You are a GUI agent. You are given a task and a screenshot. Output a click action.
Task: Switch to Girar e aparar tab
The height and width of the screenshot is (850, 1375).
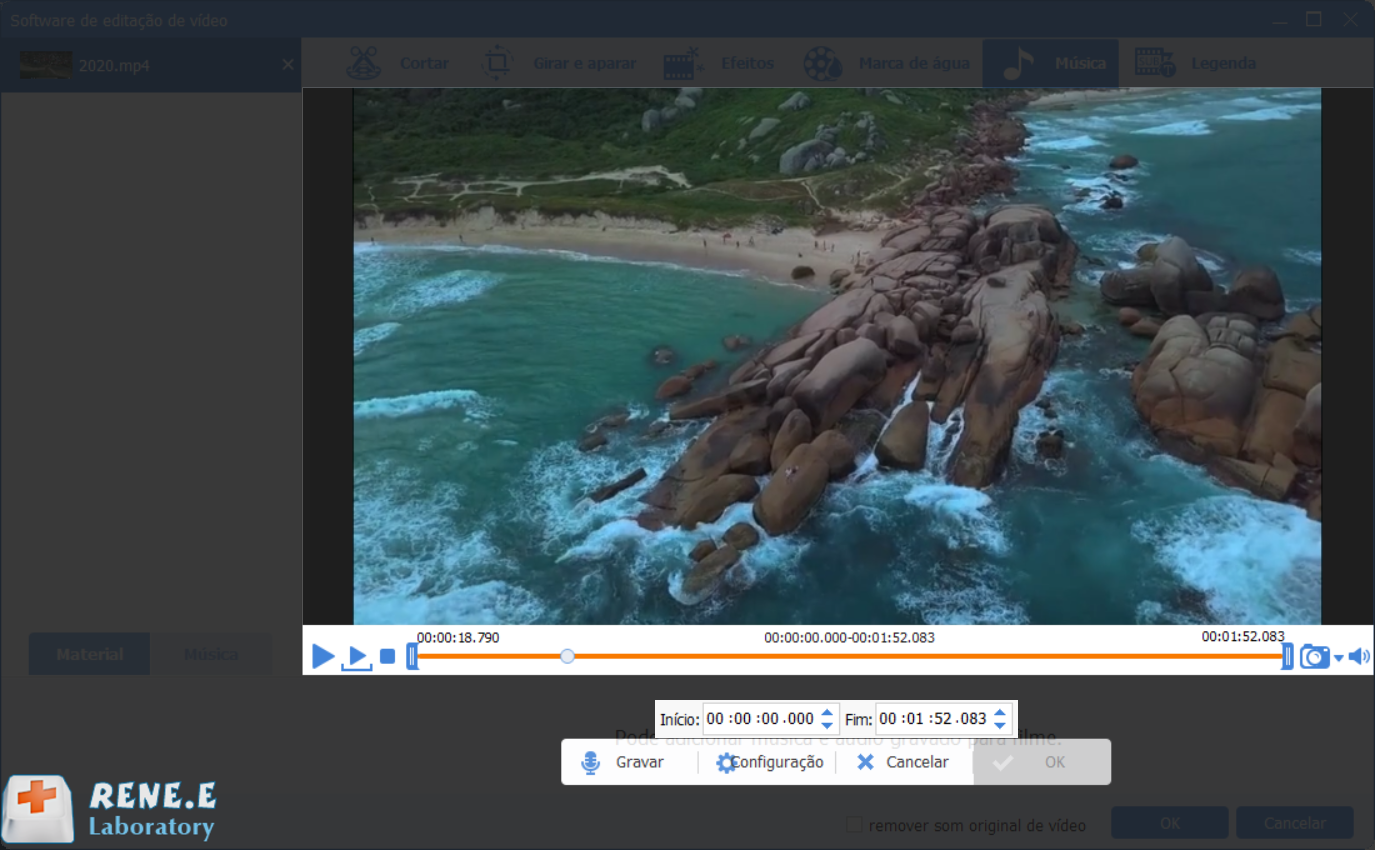(560, 63)
